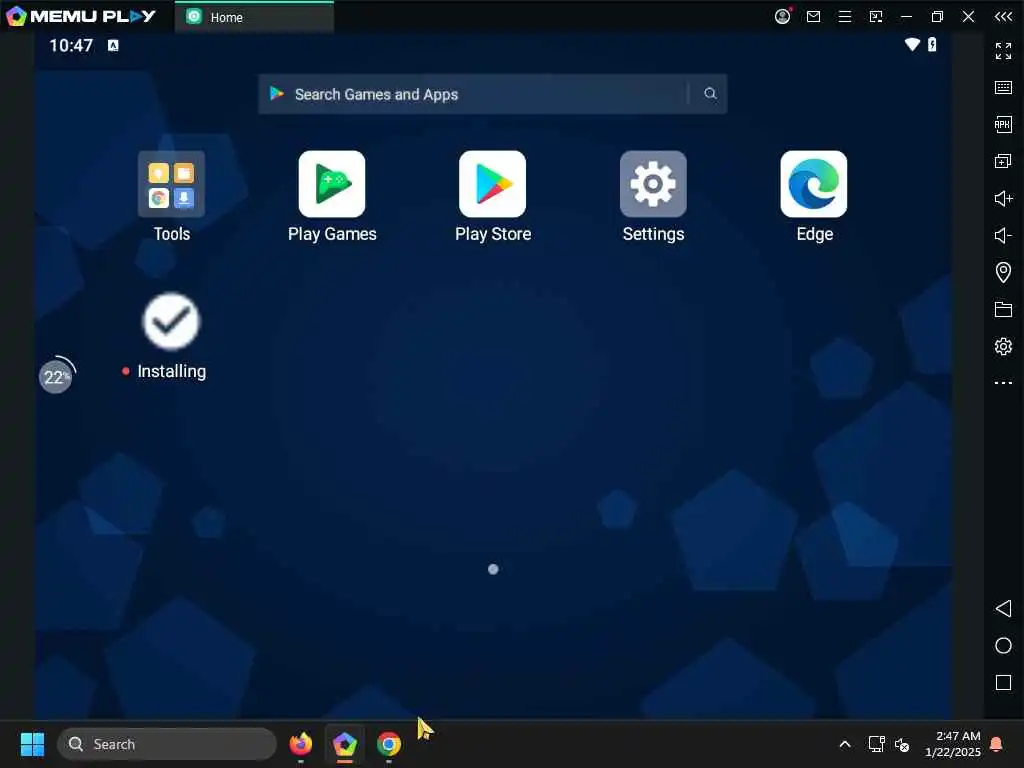Click the MEMU PLAY logo
Image resolution: width=1024 pixels, height=768 pixels.
(81, 16)
